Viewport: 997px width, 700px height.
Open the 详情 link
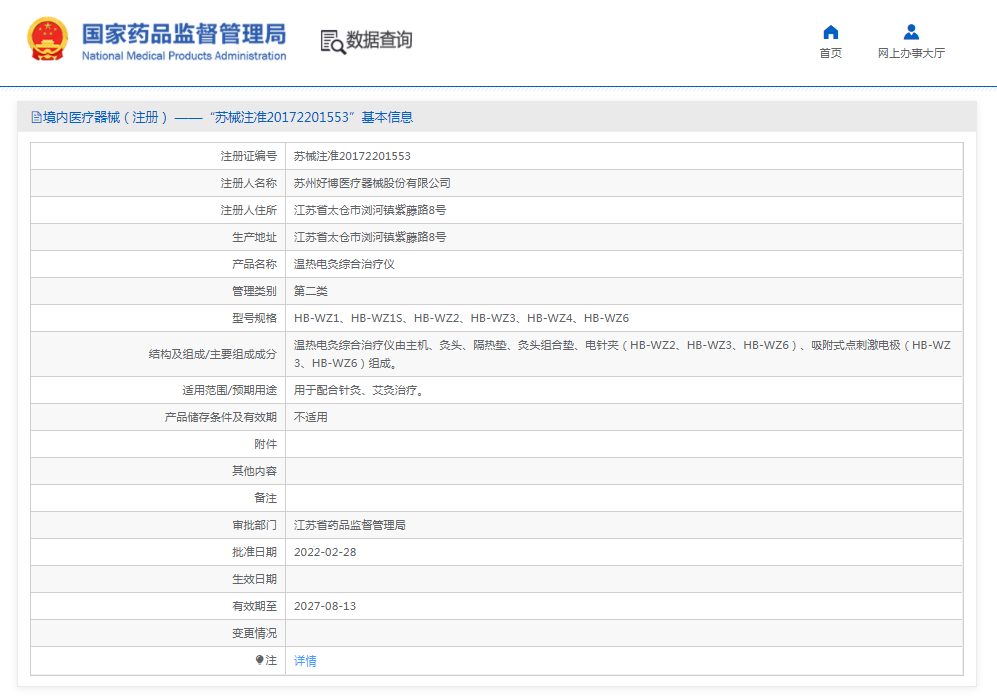305,661
